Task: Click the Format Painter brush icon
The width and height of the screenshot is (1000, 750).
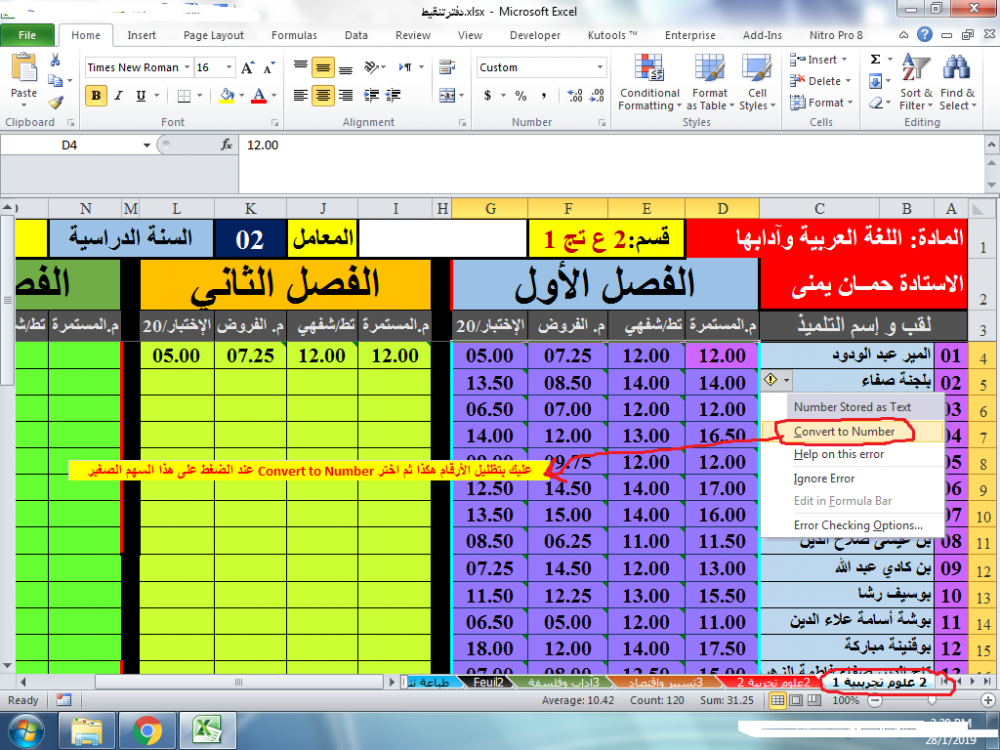Action: tap(56, 101)
